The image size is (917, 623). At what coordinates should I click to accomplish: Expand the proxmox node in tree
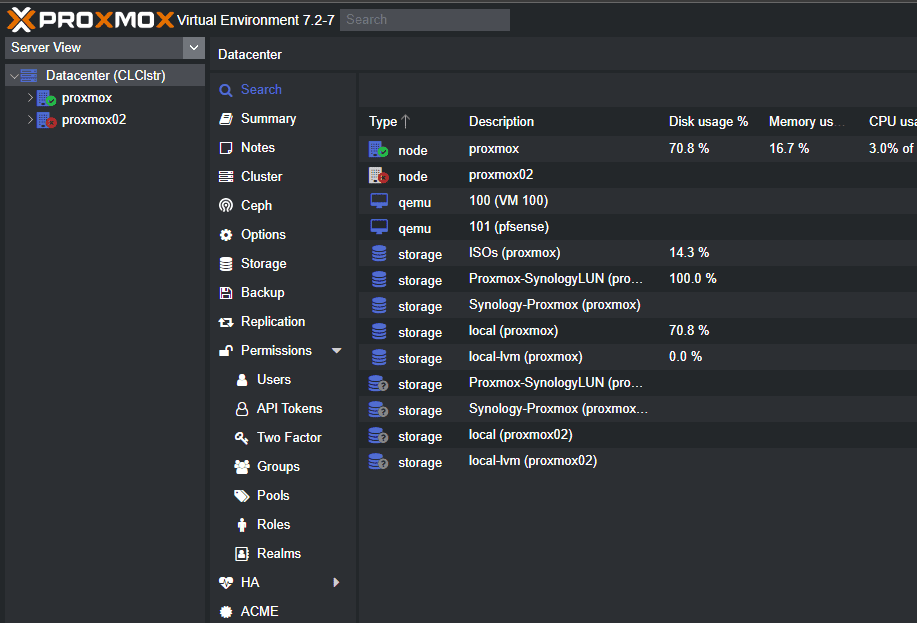coord(30,98)
